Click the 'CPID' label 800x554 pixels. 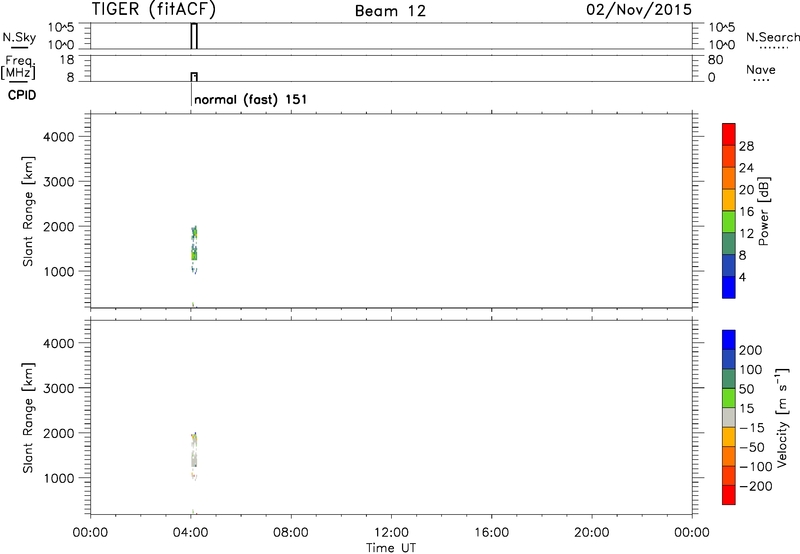pos(22,95)
